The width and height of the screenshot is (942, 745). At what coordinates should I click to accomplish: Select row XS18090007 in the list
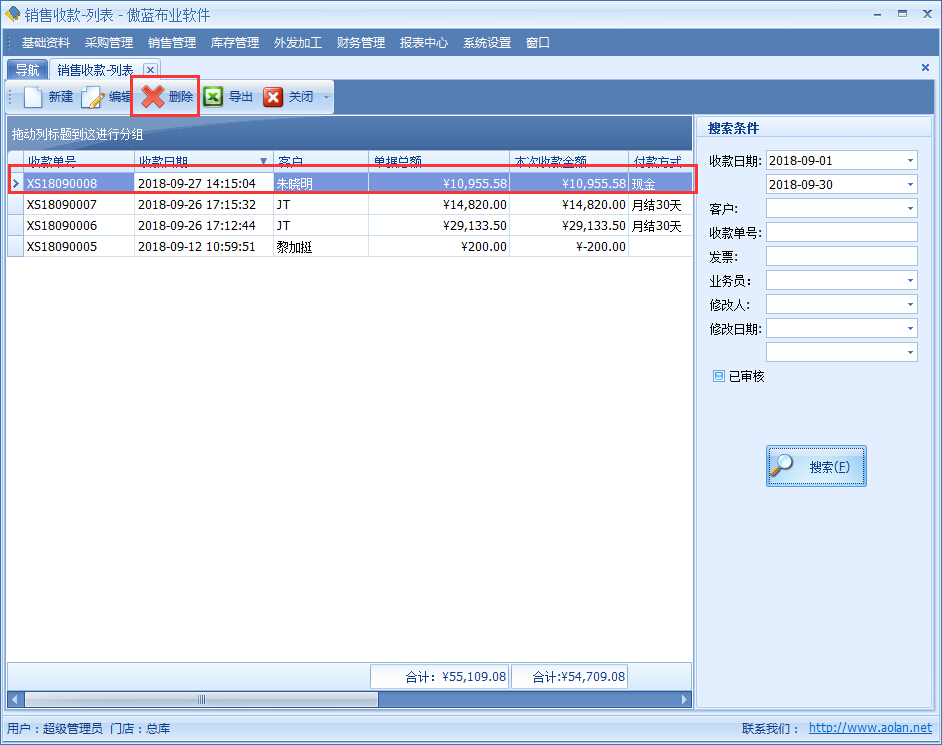pyautogui.click(x=62, y=204)
